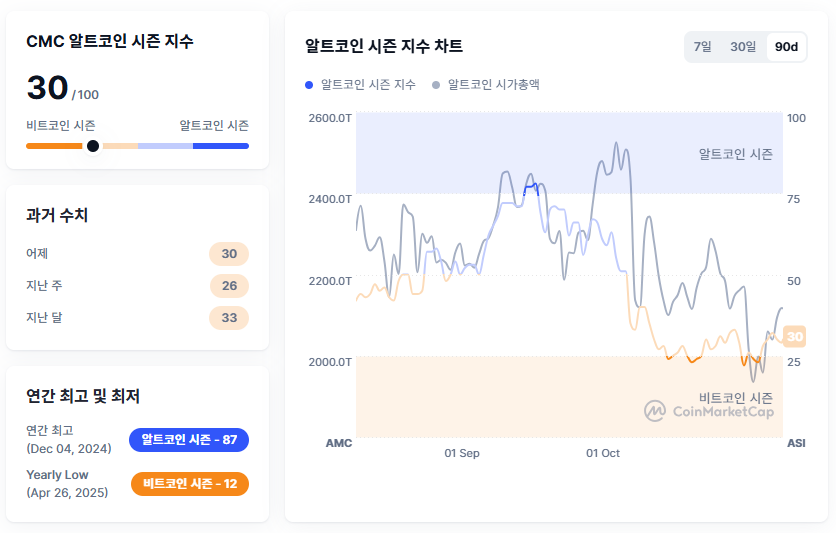Click the gray dot beside 알트코인 시가총액 legend

pos(436,85)
